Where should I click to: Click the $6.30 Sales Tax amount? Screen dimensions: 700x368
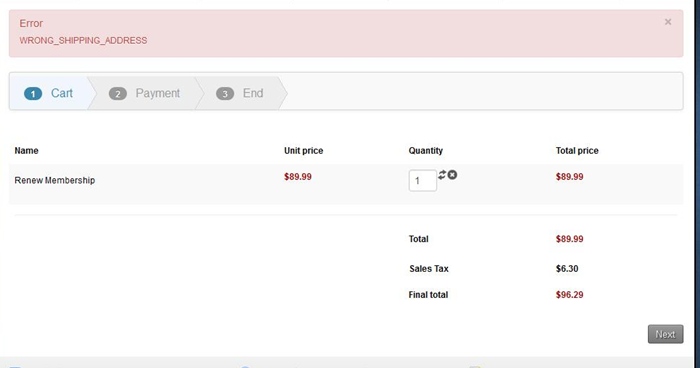(567, 269)
